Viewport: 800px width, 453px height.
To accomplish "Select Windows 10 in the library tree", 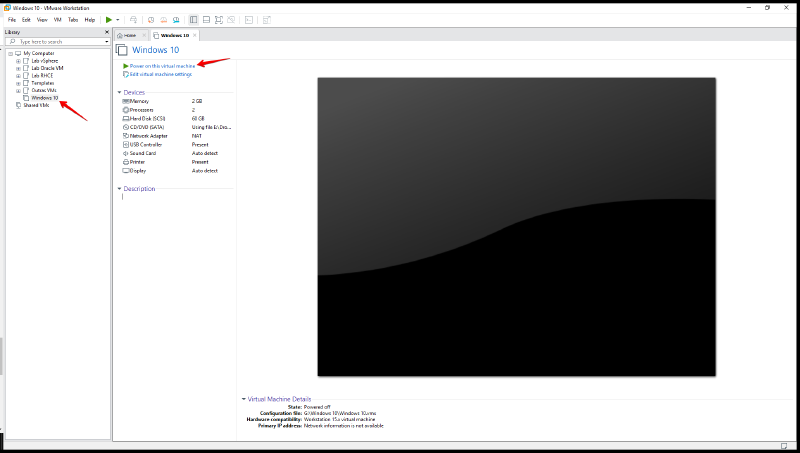I will coord(44,98).
